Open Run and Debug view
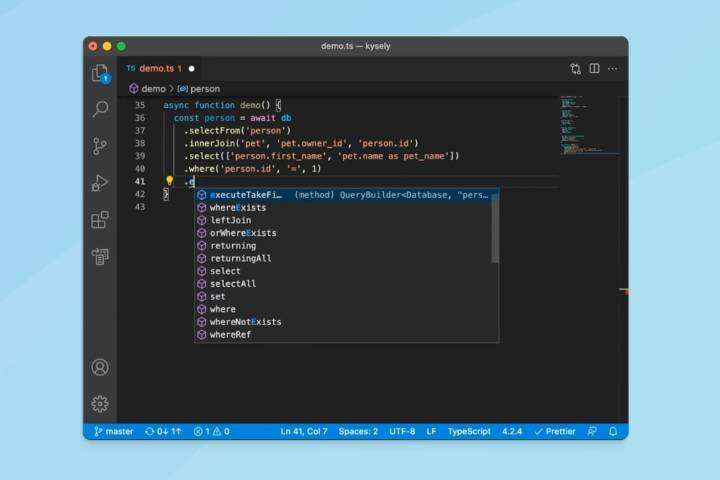The height and width of the screenshot is (480, 720). pyautogui.click(x=100, y=183)
